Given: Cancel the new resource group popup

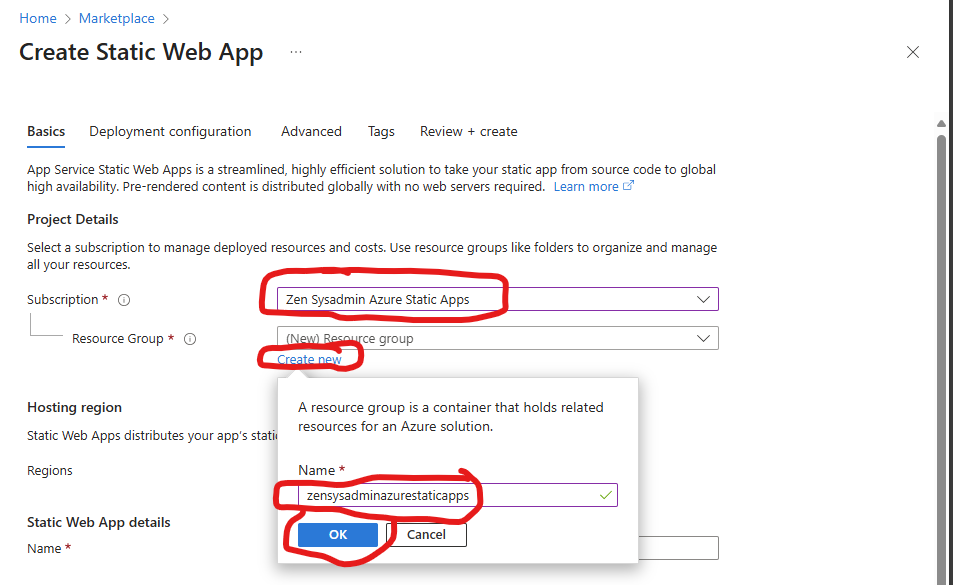Looking at the screenshot, I should point(426,535).
